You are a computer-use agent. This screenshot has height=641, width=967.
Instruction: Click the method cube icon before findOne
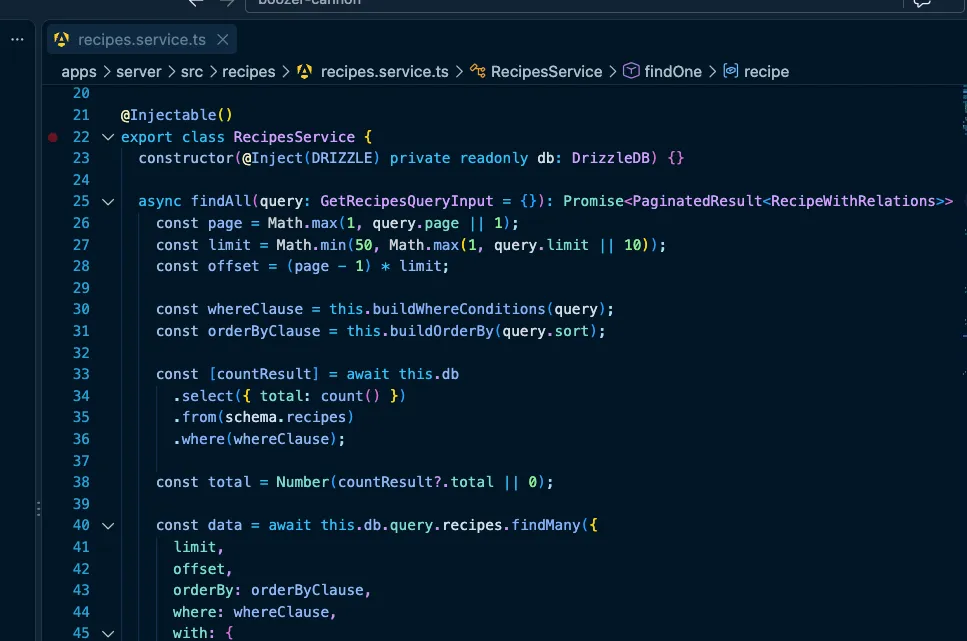[x=631, y=71]
